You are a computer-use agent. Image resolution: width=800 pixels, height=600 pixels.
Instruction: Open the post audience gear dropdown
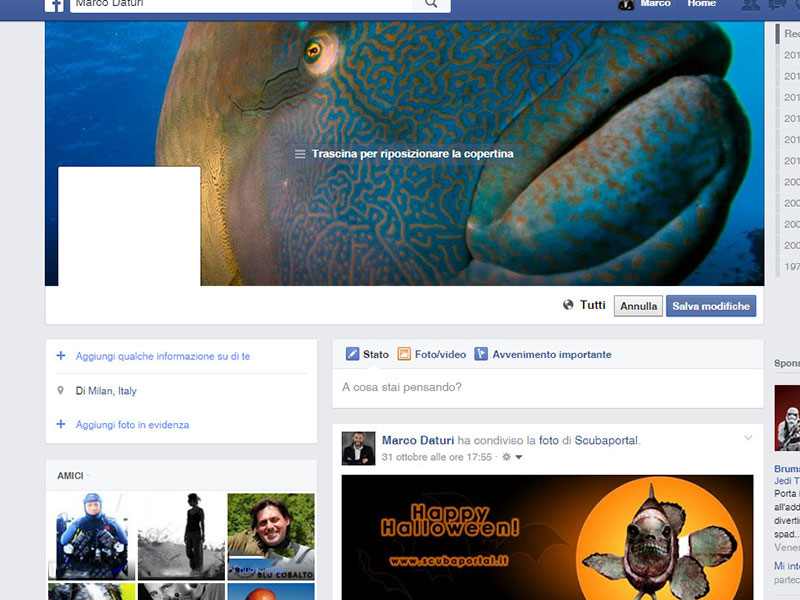tap(511, 457)
